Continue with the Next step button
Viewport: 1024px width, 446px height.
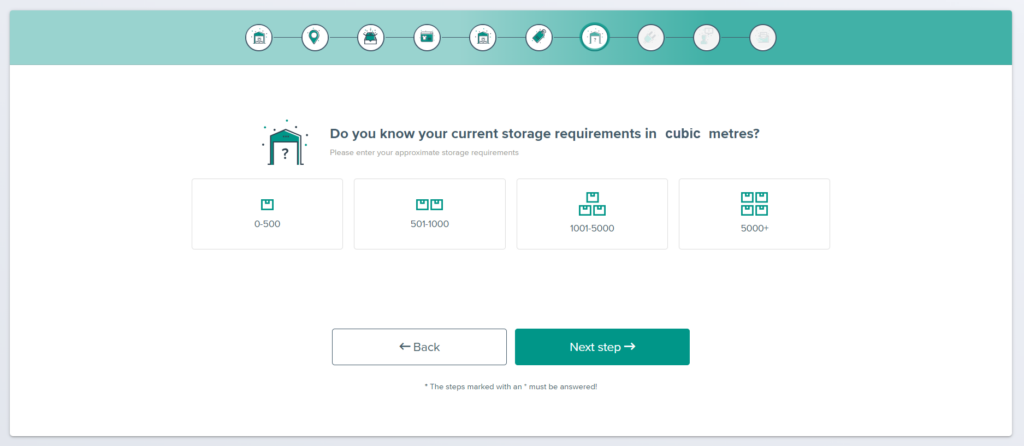(602, 347)
